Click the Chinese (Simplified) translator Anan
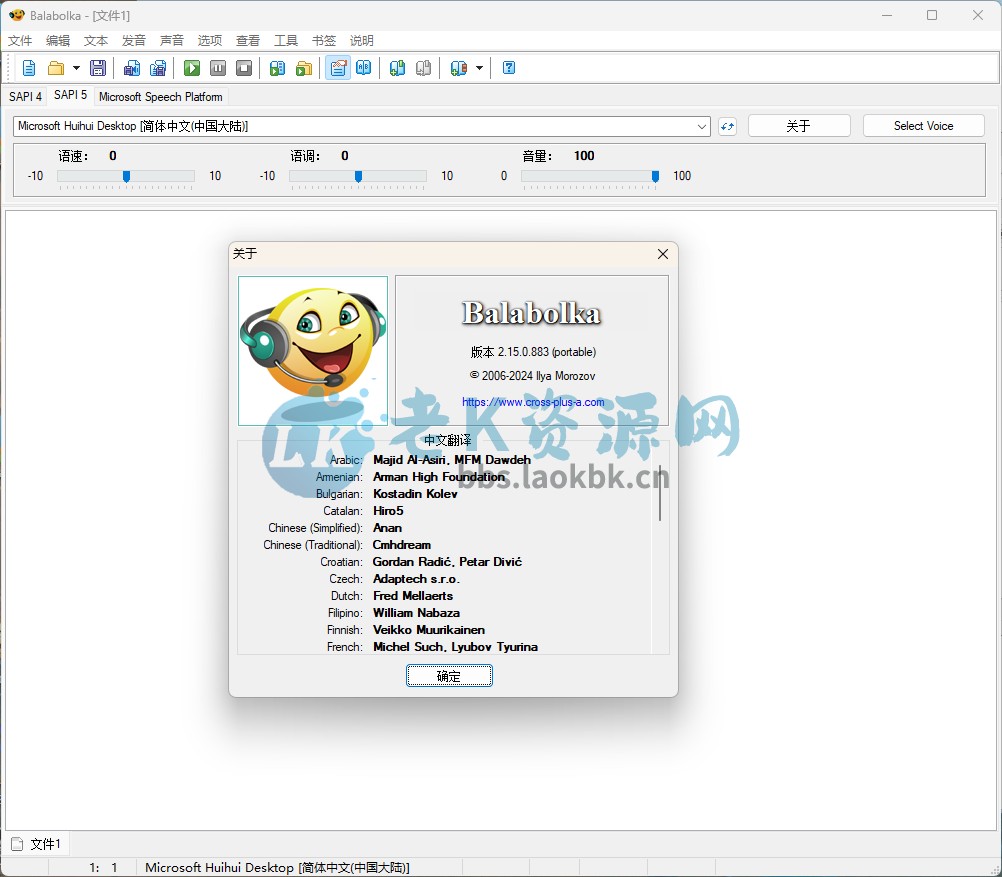Image resolution: width=1002 pixels, height=877 pixels. [x=387, y=528]
